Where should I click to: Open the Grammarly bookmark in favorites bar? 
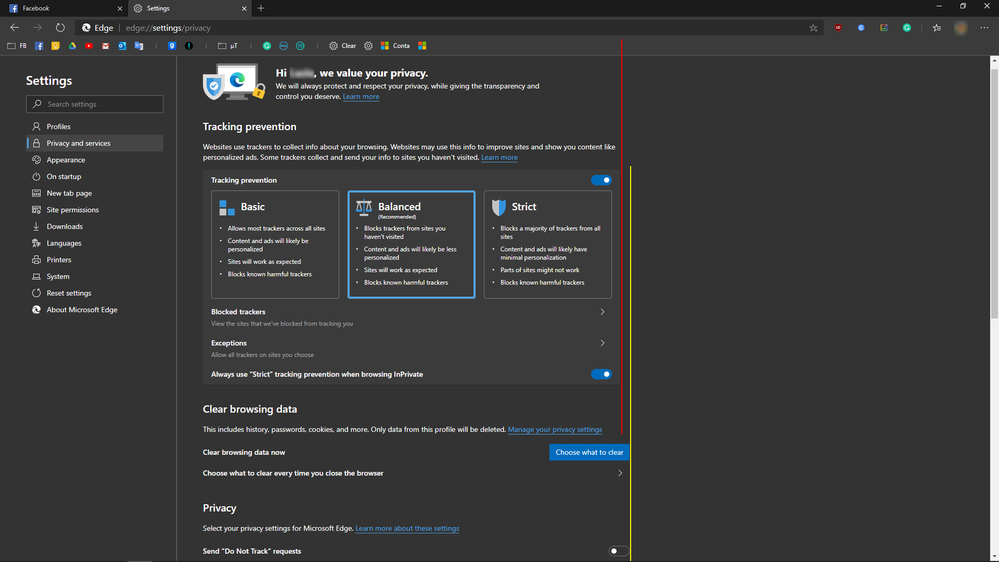coord(267,46)
